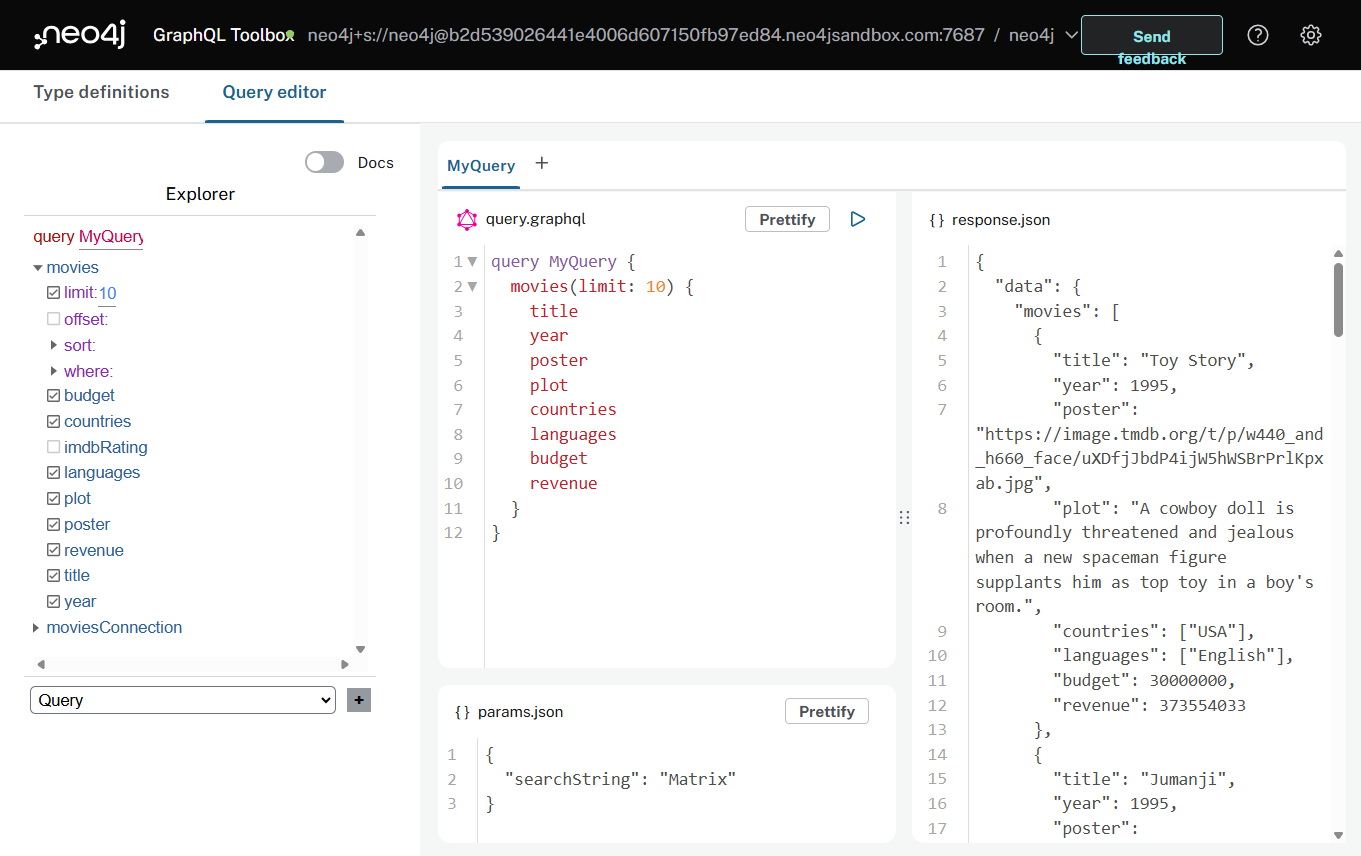The width and height of the screenshot is (1361, 856).
Task: Click the countries line in query editor
Action: 573,409
